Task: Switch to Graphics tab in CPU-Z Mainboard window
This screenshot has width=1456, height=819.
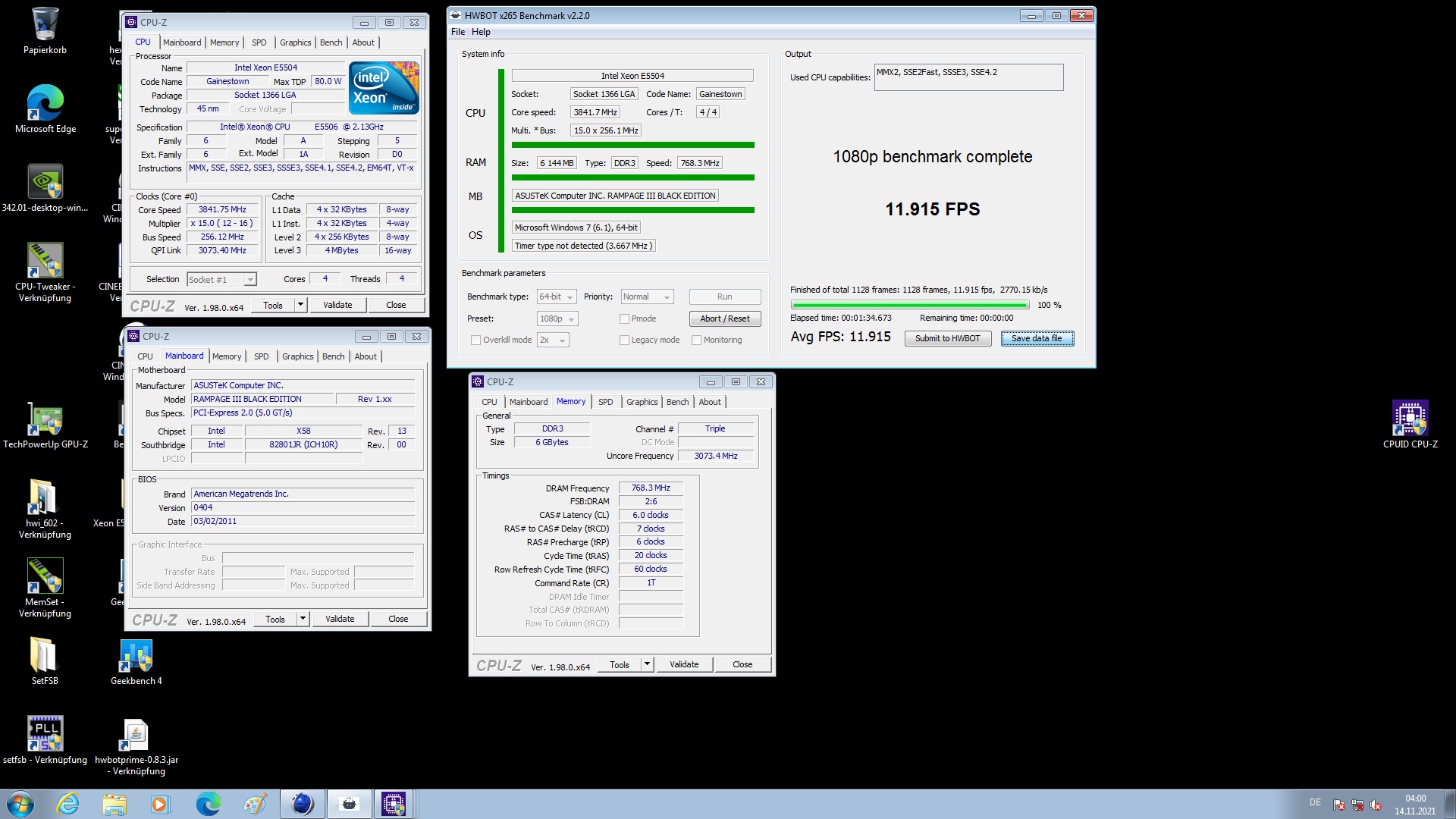Action: pos(298,356)
